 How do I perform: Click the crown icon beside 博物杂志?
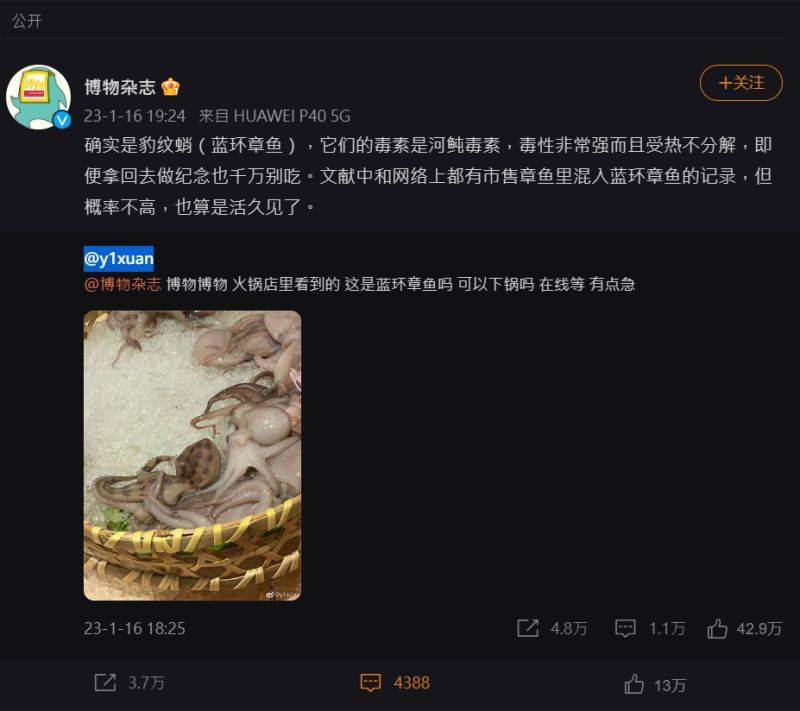pos(170,87)
